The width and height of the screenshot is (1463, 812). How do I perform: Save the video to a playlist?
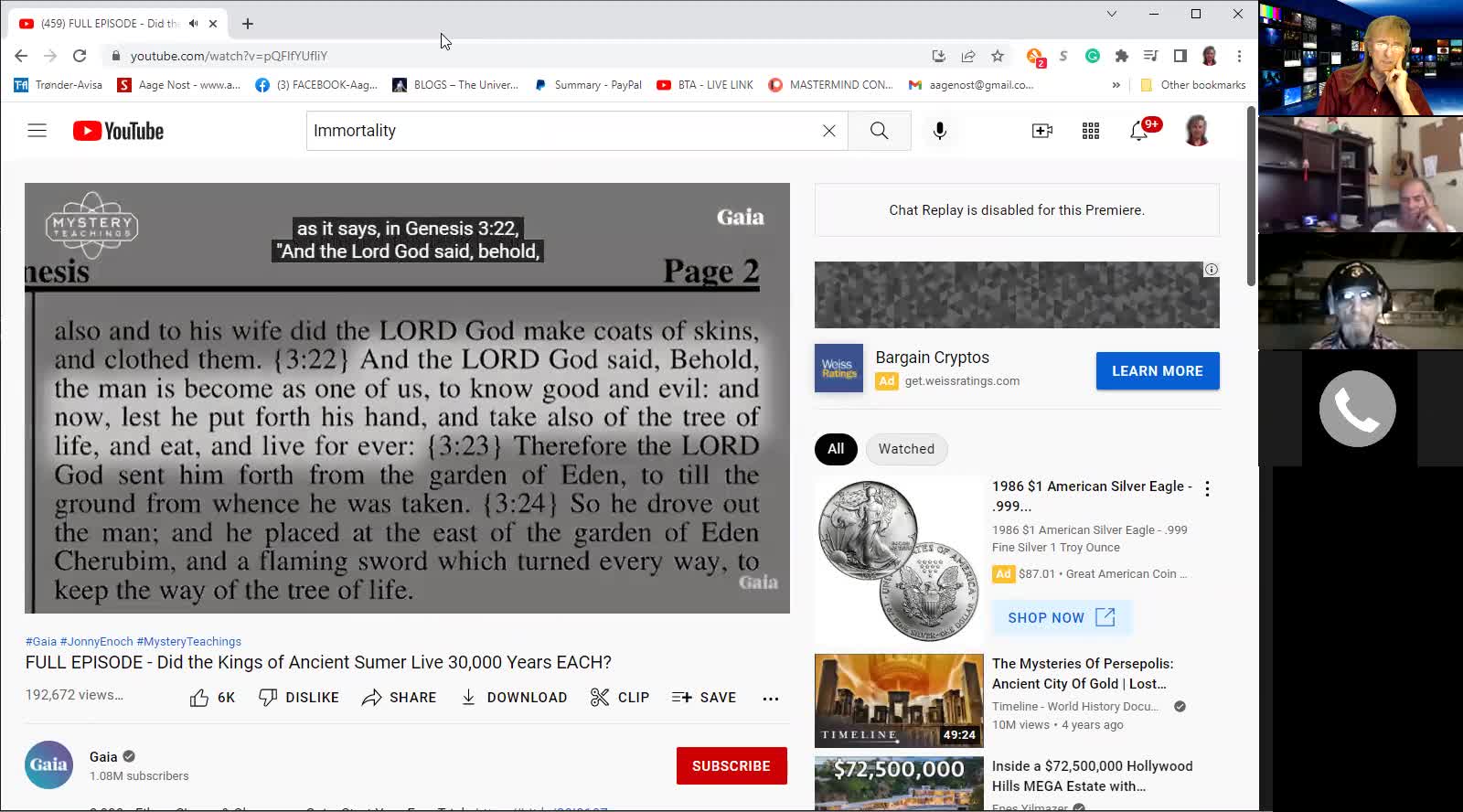pos(703,698)
